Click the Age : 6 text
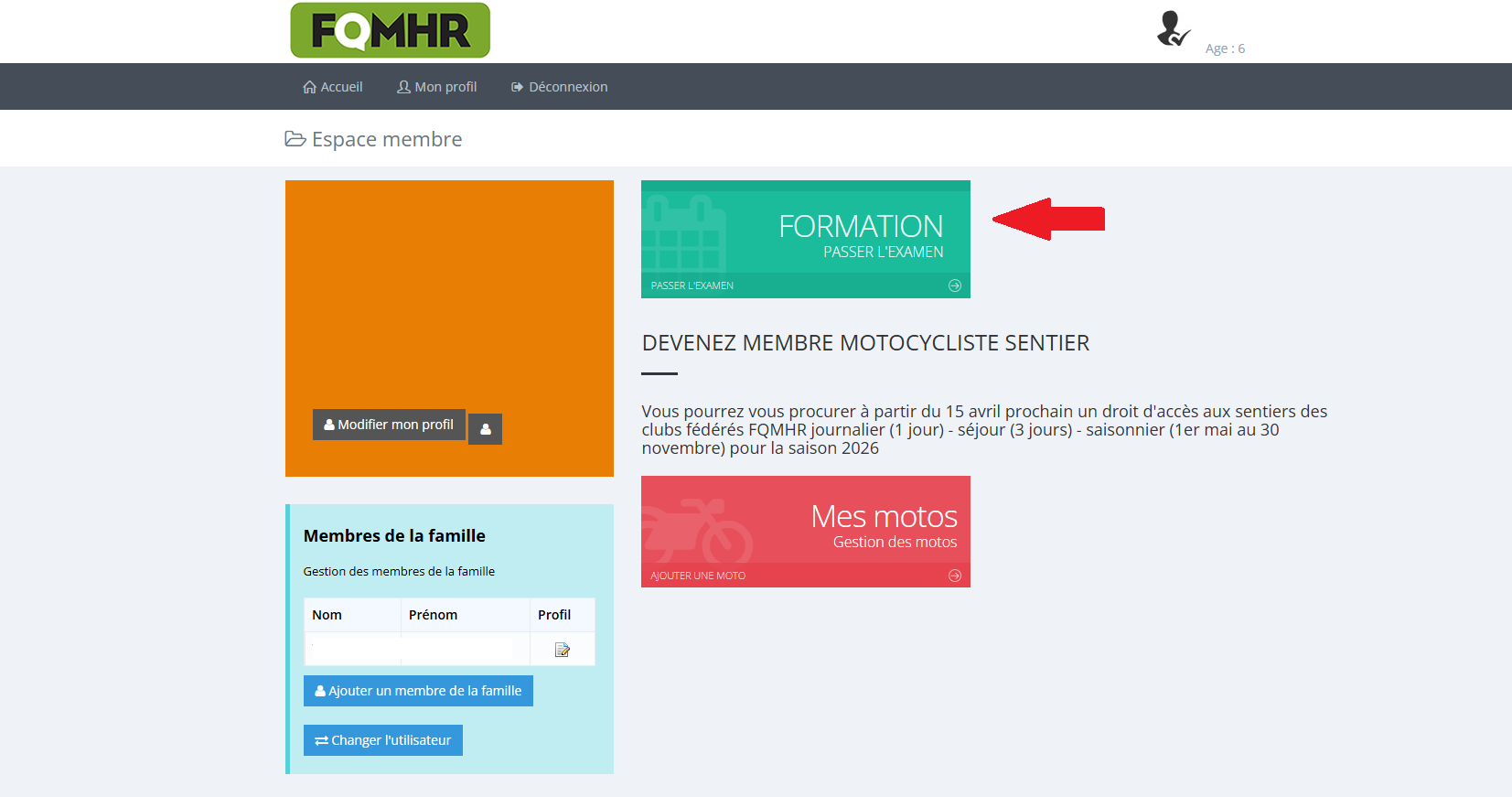1512x797 pixels. (x=1225, y=48)
